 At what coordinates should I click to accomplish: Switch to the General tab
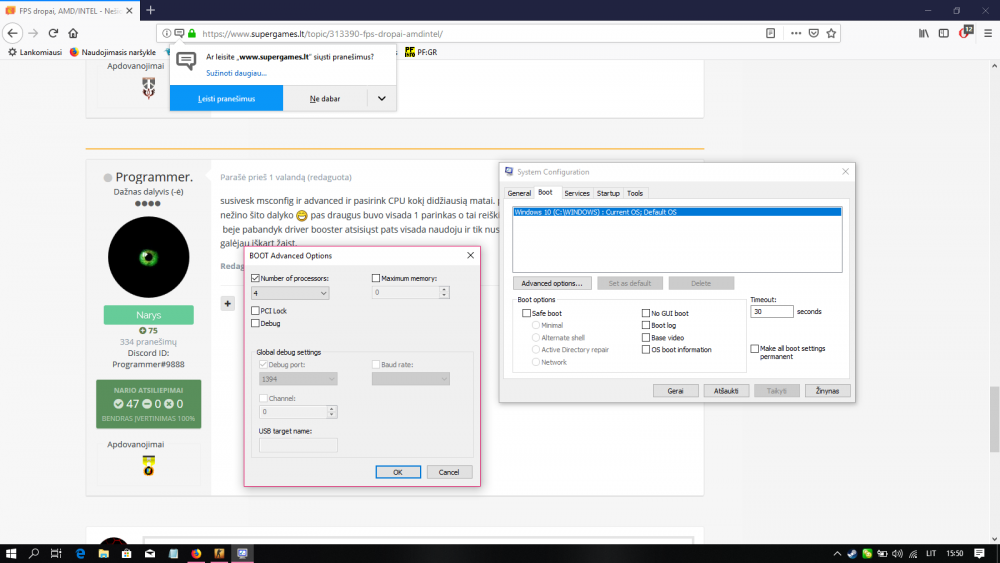[519, 193]
